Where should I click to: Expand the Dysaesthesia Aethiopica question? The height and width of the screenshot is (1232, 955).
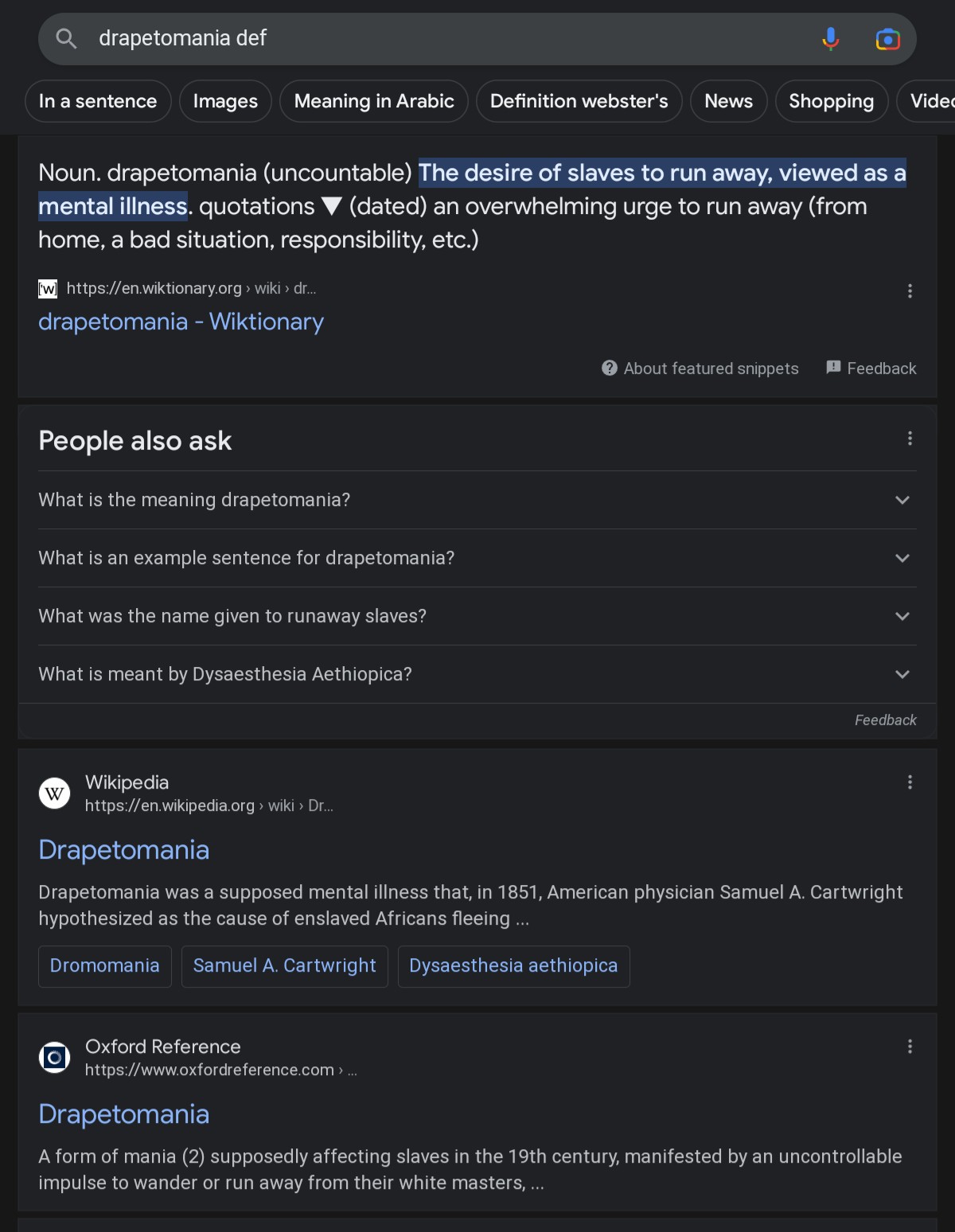(x=477, y=674)
